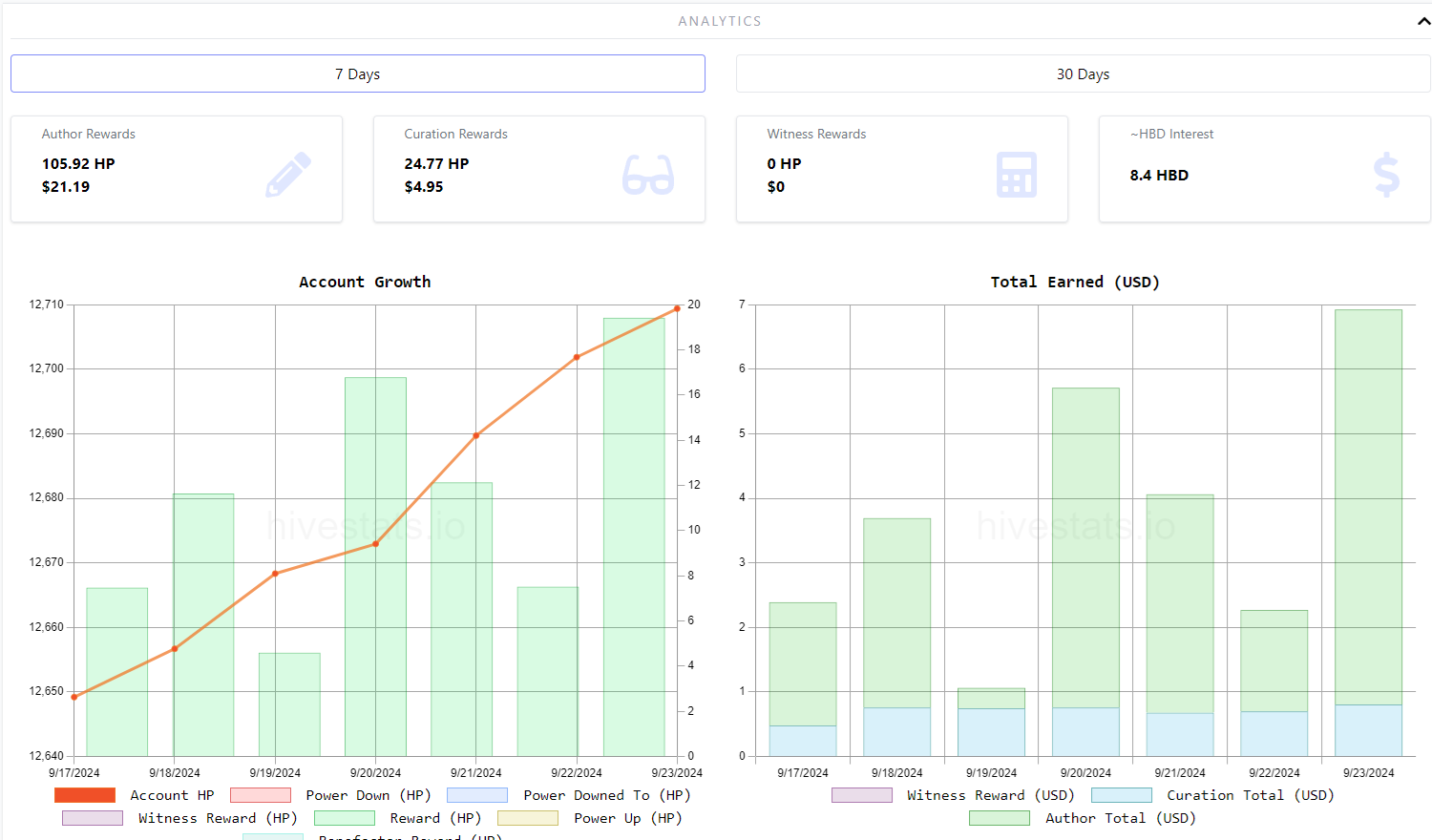Click the 9/23/2024 curation bar in Total Earned
Screen dimensions: 1432x840
click(x=1368, y=730)
